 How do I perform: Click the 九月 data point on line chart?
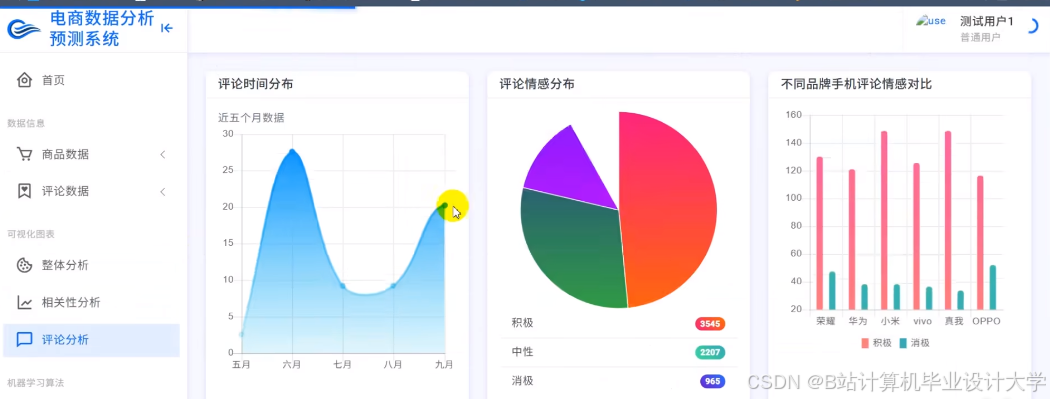[x=444, y=206]
